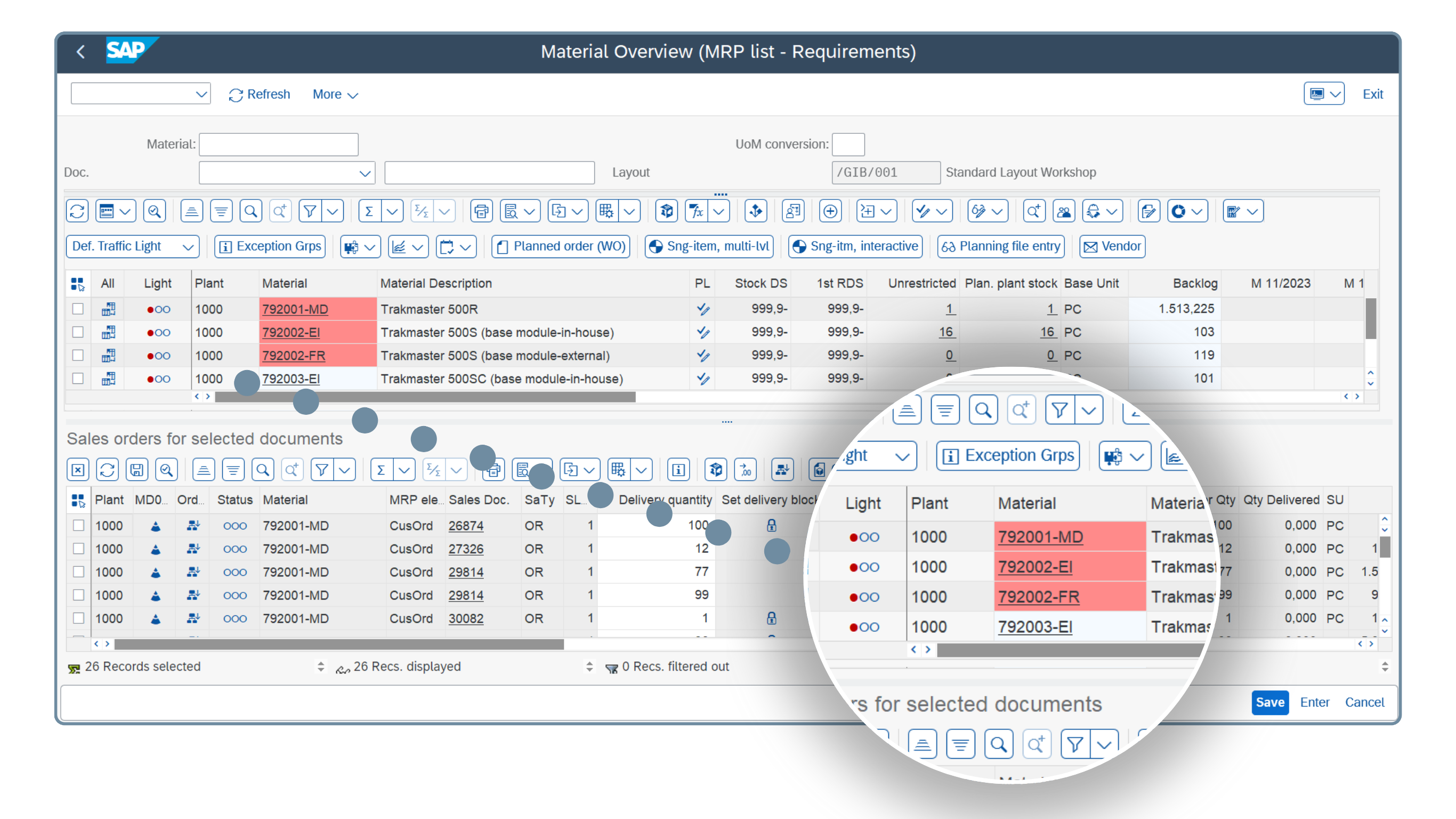Click the refresh icon in upper grid toolbar

point(77,212)
